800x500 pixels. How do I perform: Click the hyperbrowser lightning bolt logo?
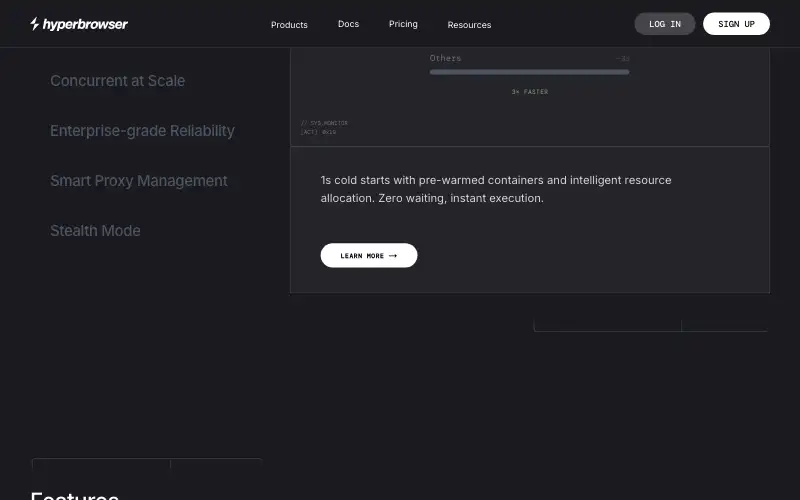34,23
